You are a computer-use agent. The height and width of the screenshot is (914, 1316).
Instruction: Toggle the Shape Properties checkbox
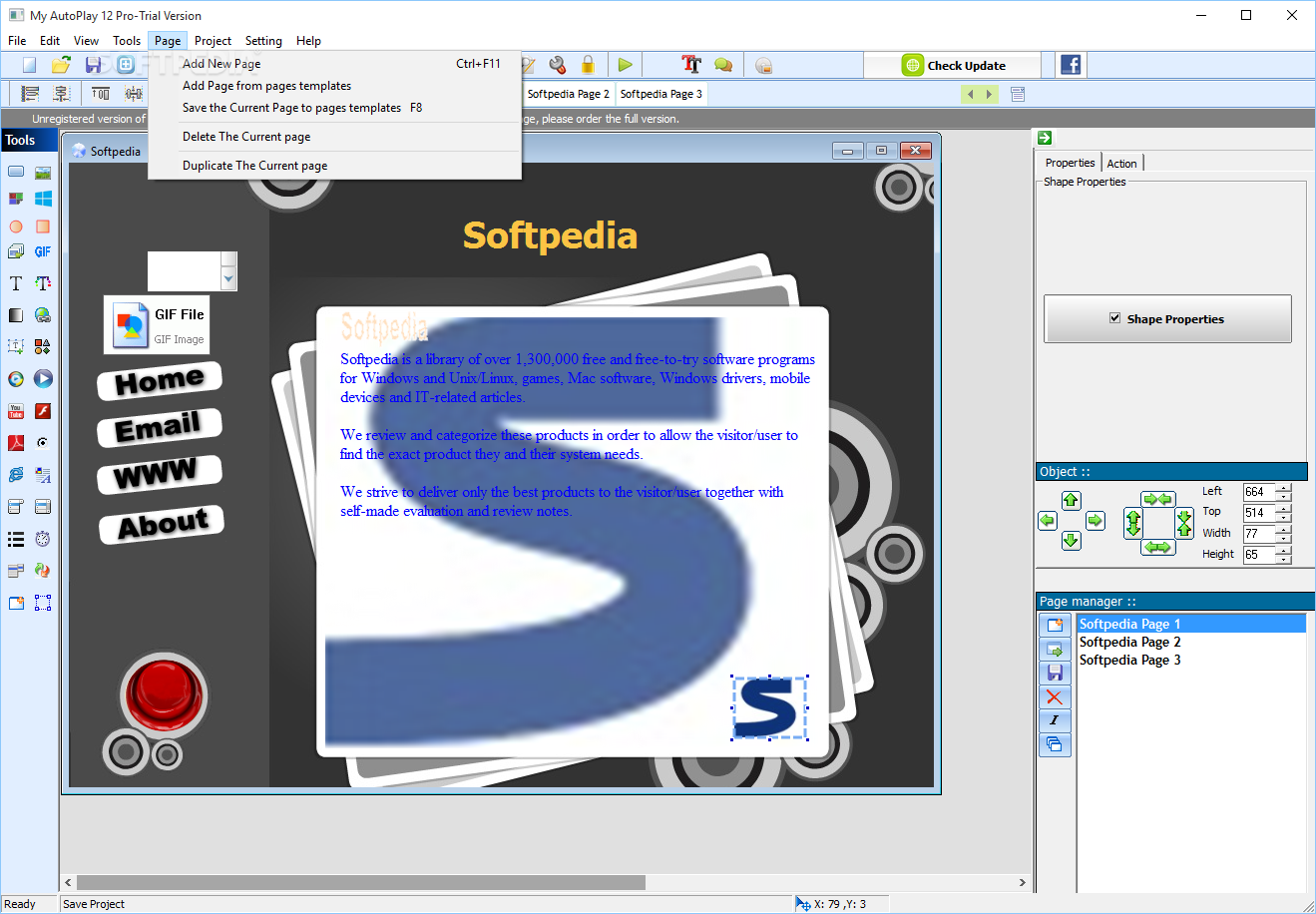(1114, 318)
